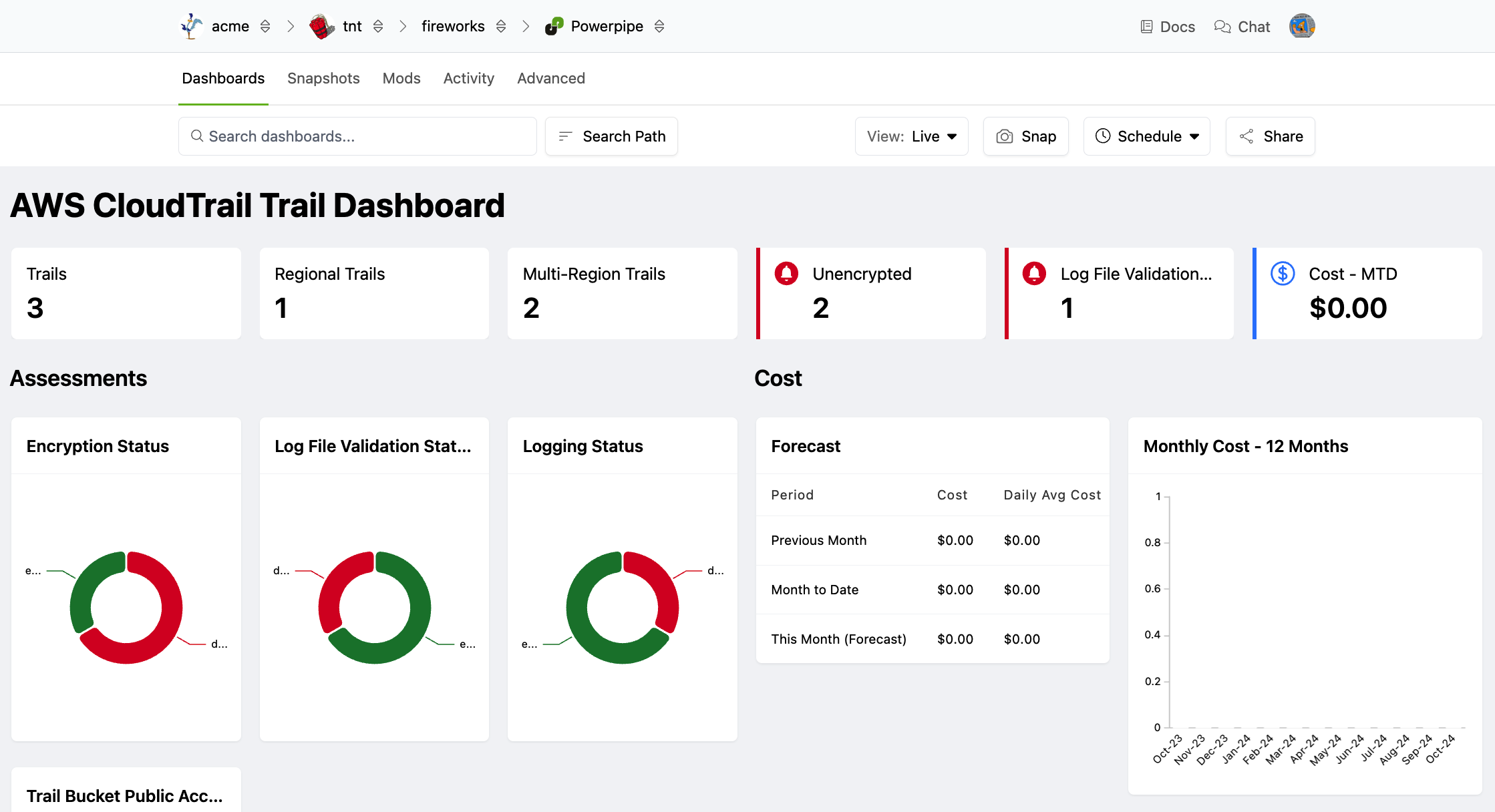Click the Share button

coord(1270,136)
